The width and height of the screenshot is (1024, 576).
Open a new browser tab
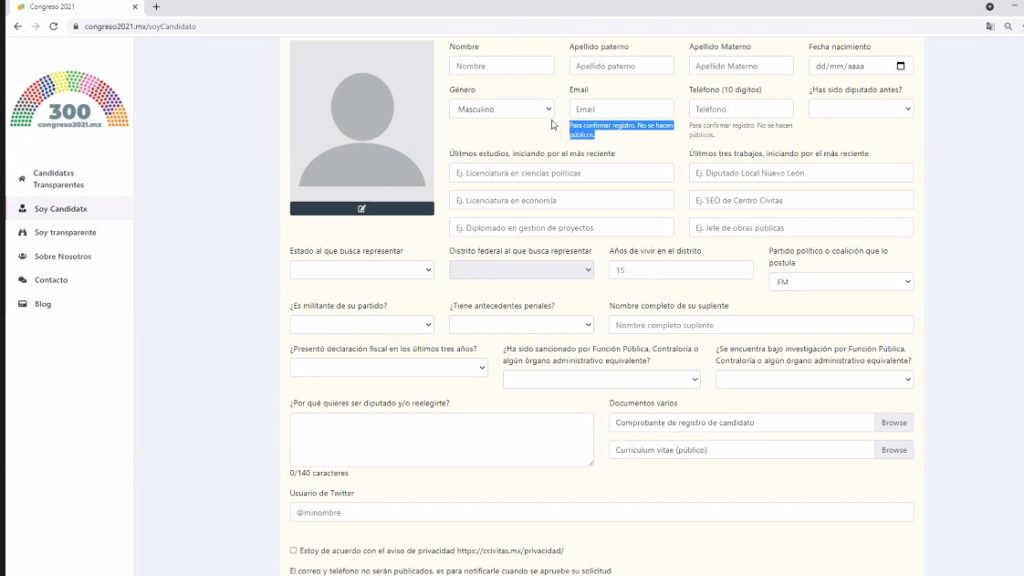click(x=156, y=7)
